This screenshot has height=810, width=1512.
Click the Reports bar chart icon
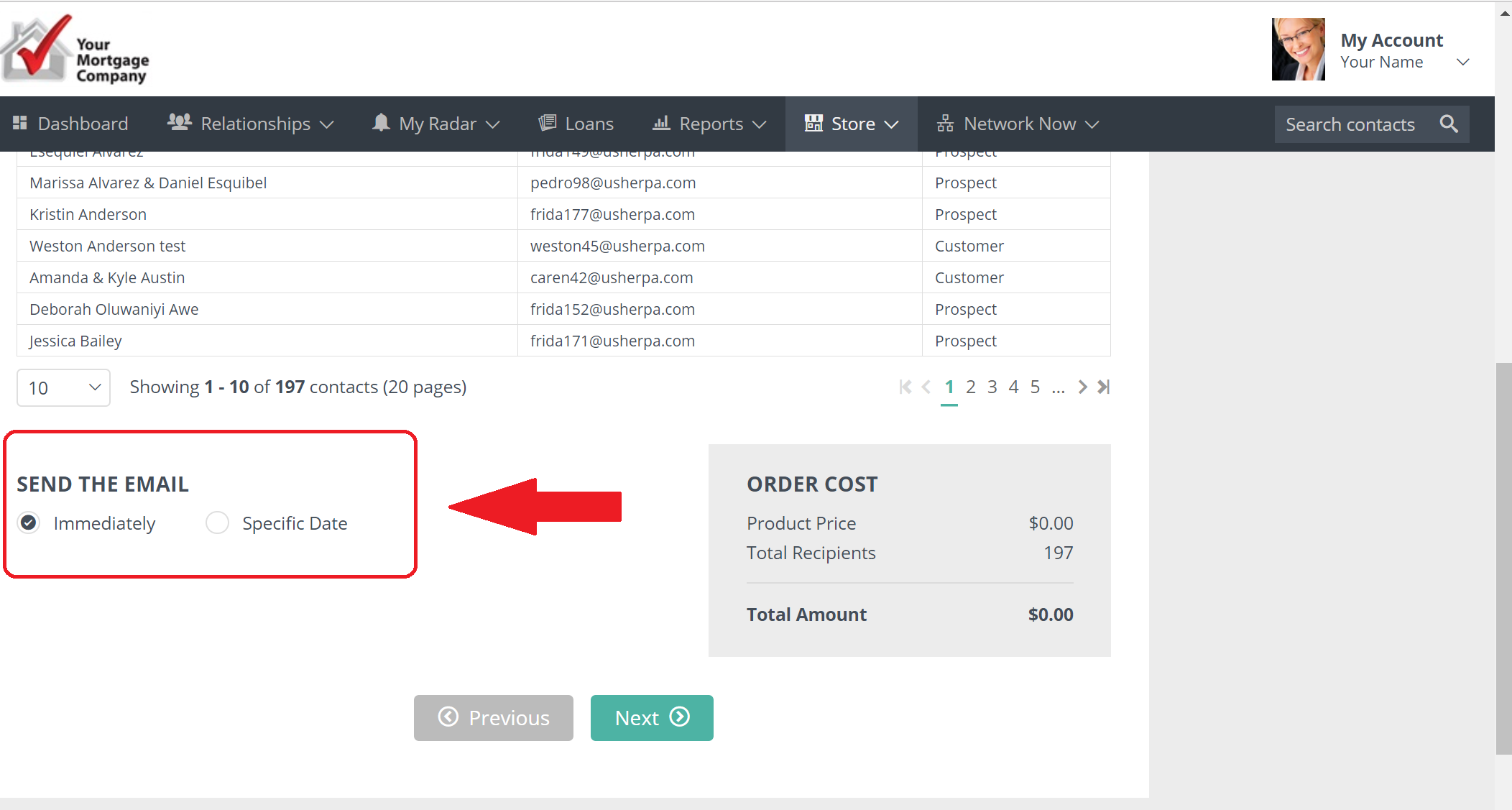coord(661,123)
